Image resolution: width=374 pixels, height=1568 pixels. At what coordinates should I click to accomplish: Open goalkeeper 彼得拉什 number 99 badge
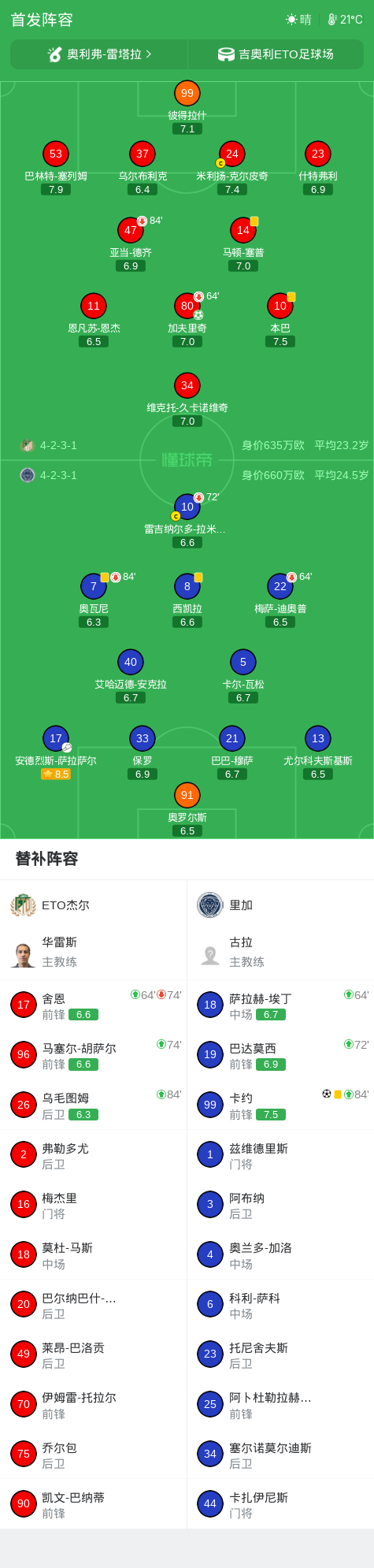187,93
